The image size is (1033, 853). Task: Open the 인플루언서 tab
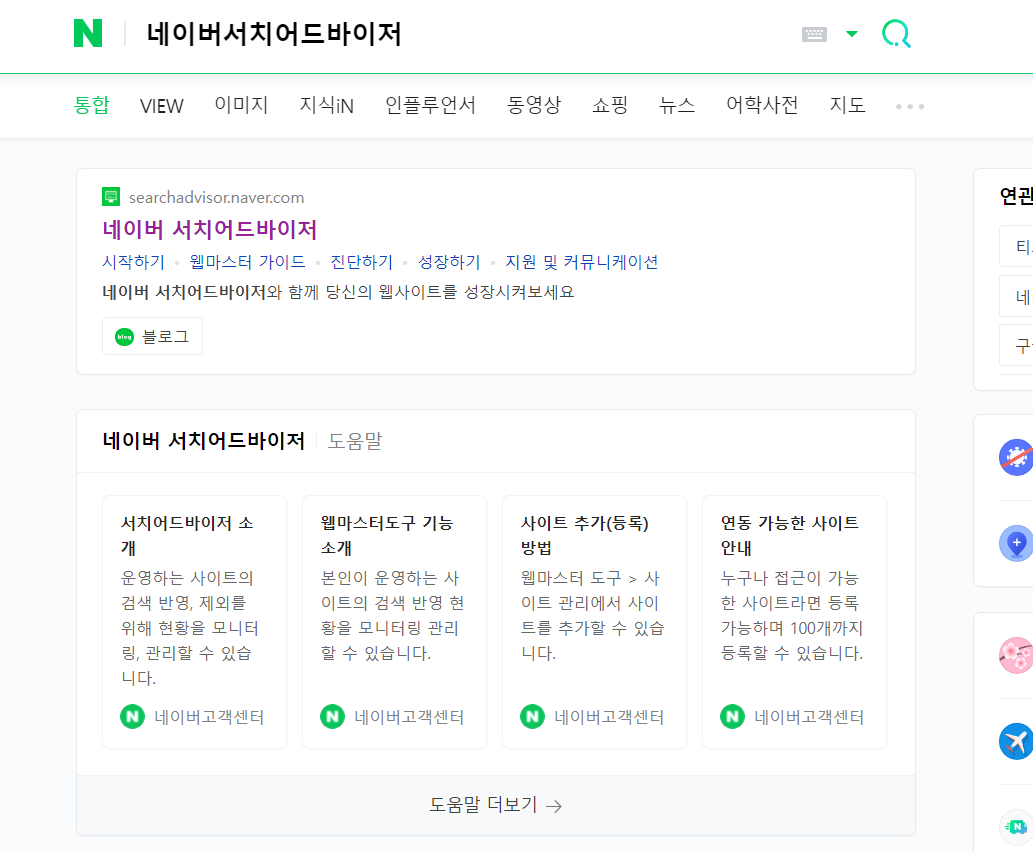click(430, 105)
